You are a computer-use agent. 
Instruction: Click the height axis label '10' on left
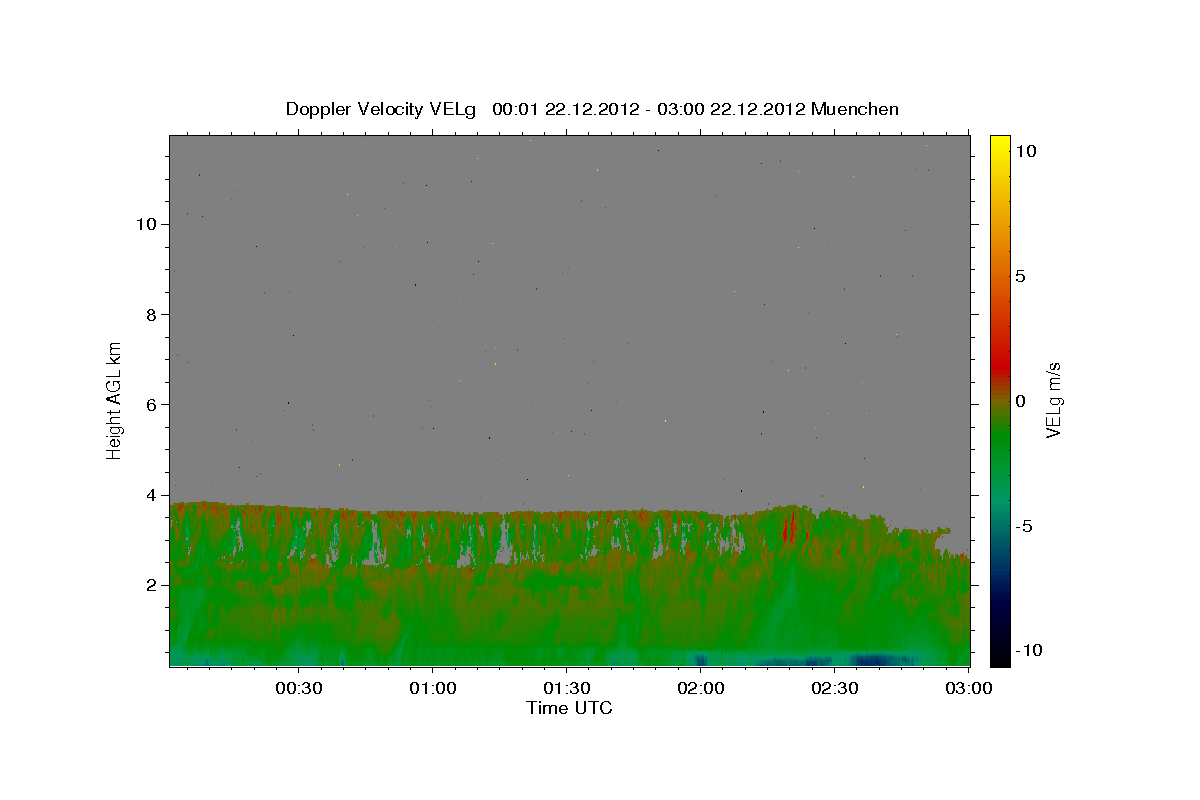click(x=149, y=224)
